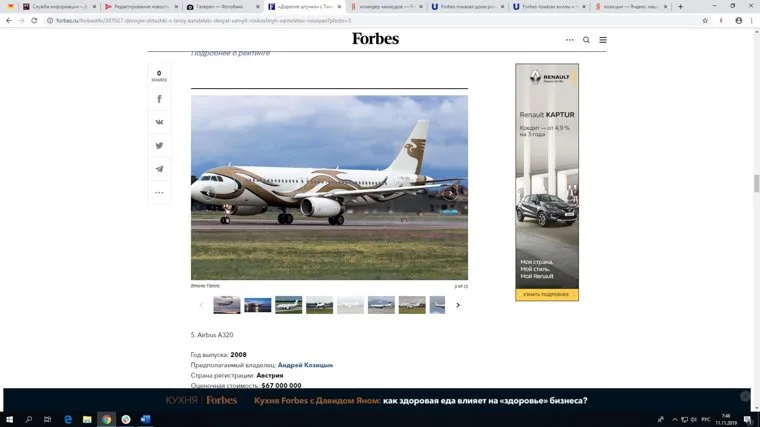Open Forbes site search magnifier
This screenshot has width=760, height=427.
coord(586,40)
